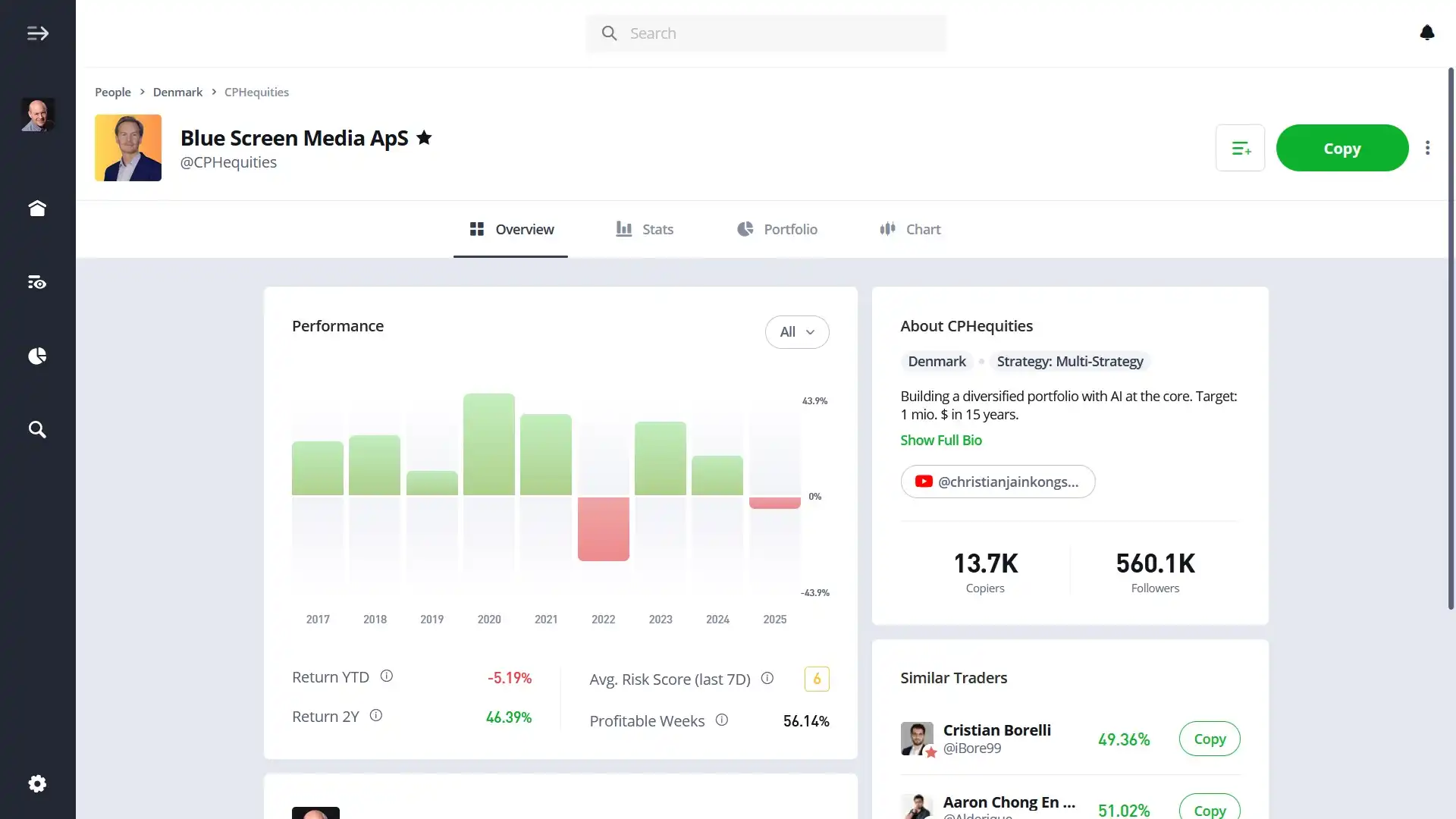Show info for Return YTD
This screenshot has width=1456, height=819.
[387, 676]
